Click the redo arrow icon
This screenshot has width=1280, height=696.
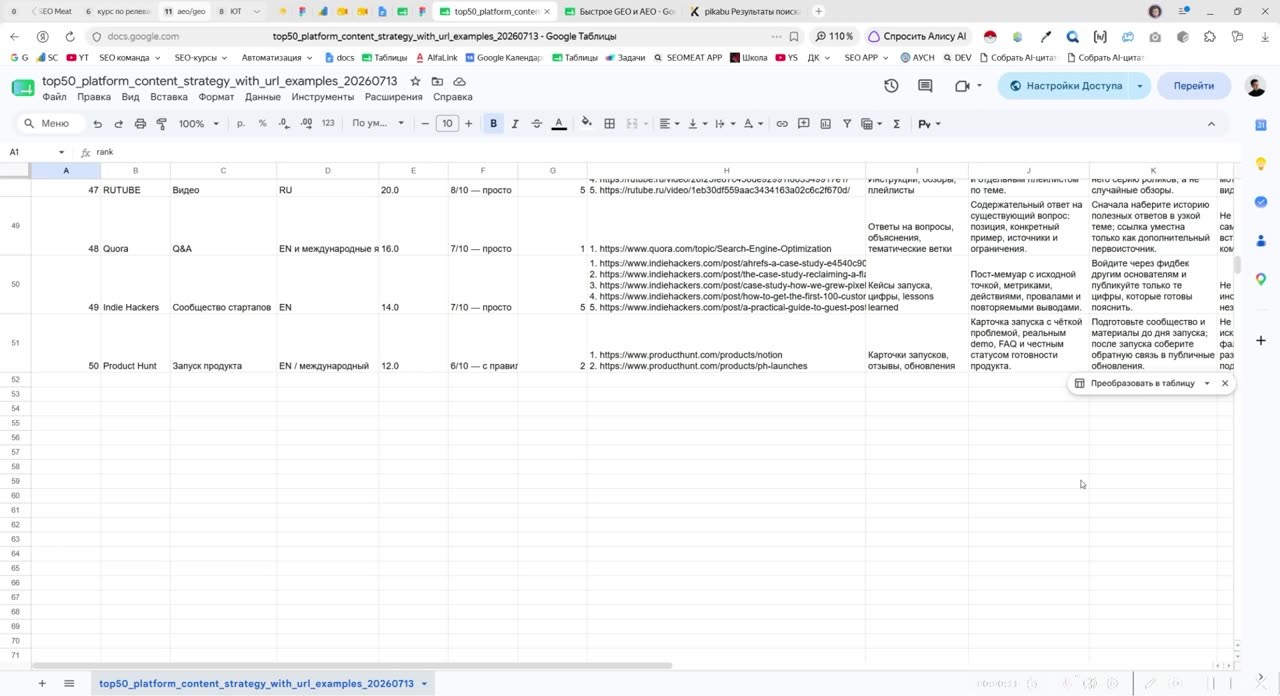coord(118,124)
